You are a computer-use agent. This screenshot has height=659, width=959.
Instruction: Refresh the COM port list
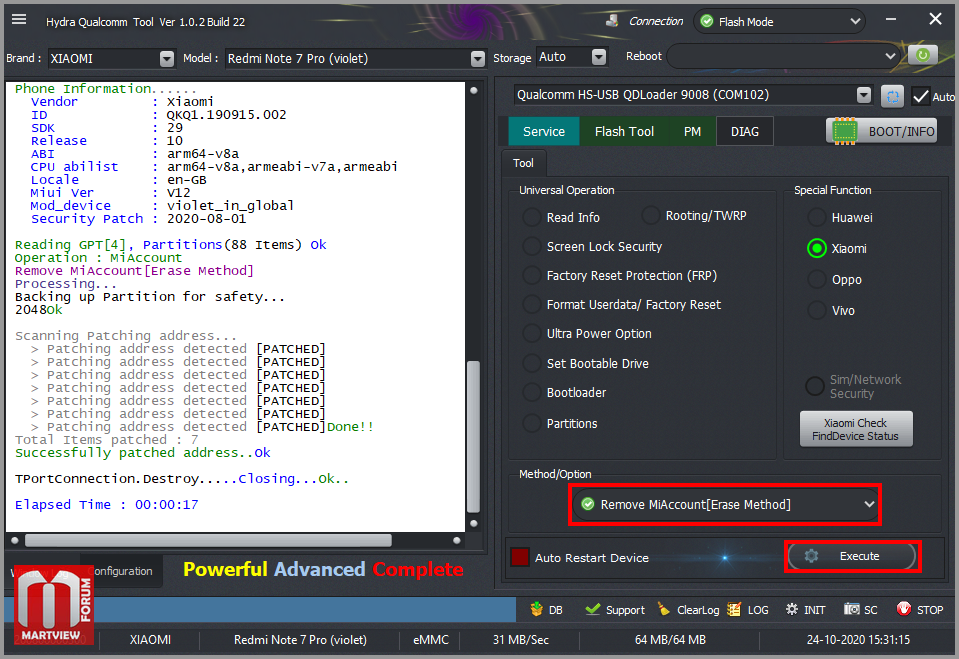[892, 95]
